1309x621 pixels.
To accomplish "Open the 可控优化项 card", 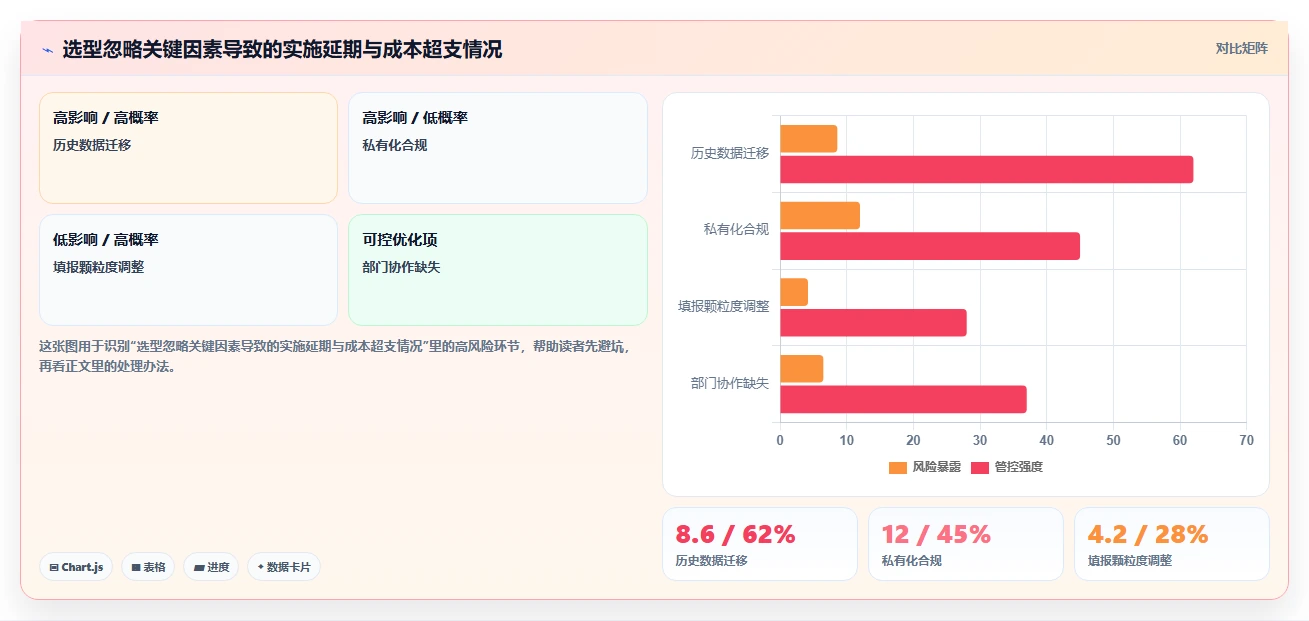I will [x=498, y=270].
